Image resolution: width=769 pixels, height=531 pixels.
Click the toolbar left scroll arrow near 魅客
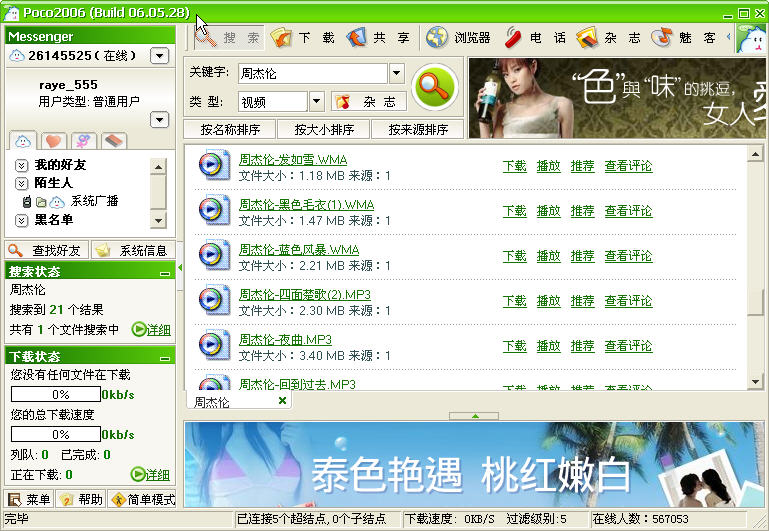pyautogui.click(x=728, y=37)
